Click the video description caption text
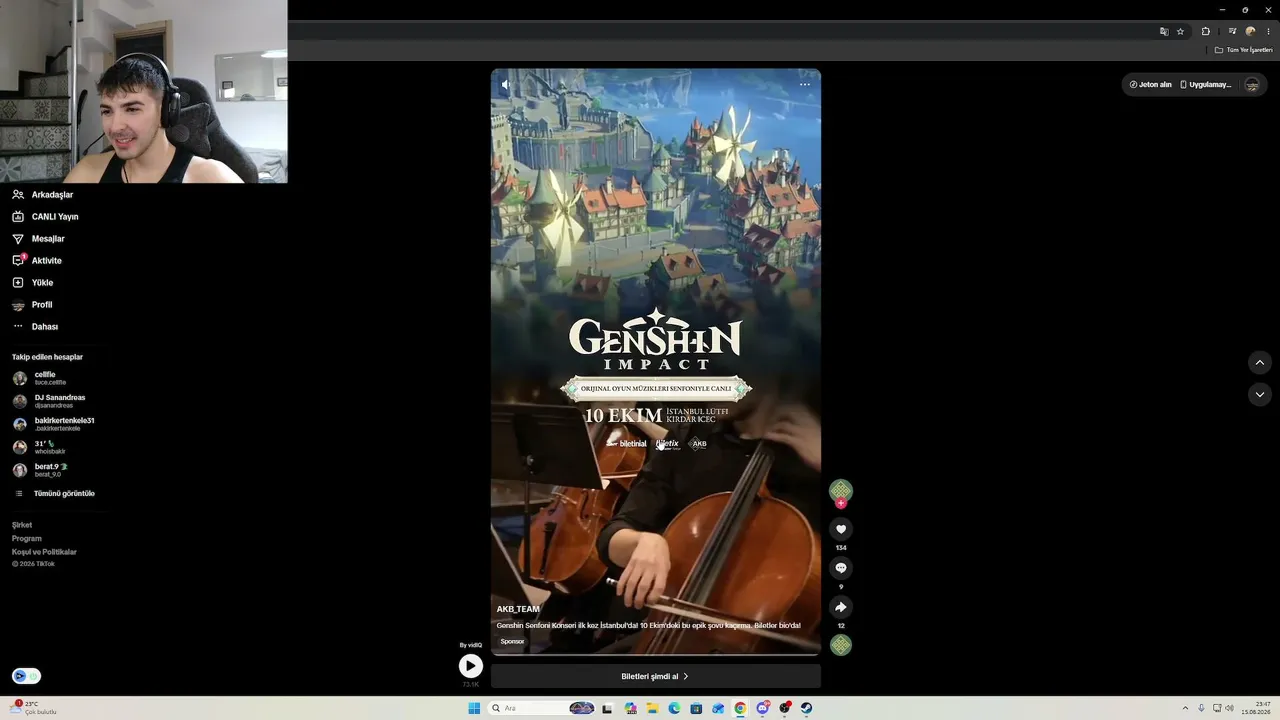Image resolution: width=1280 pixels, height=720 pixels. click(649, 626)
